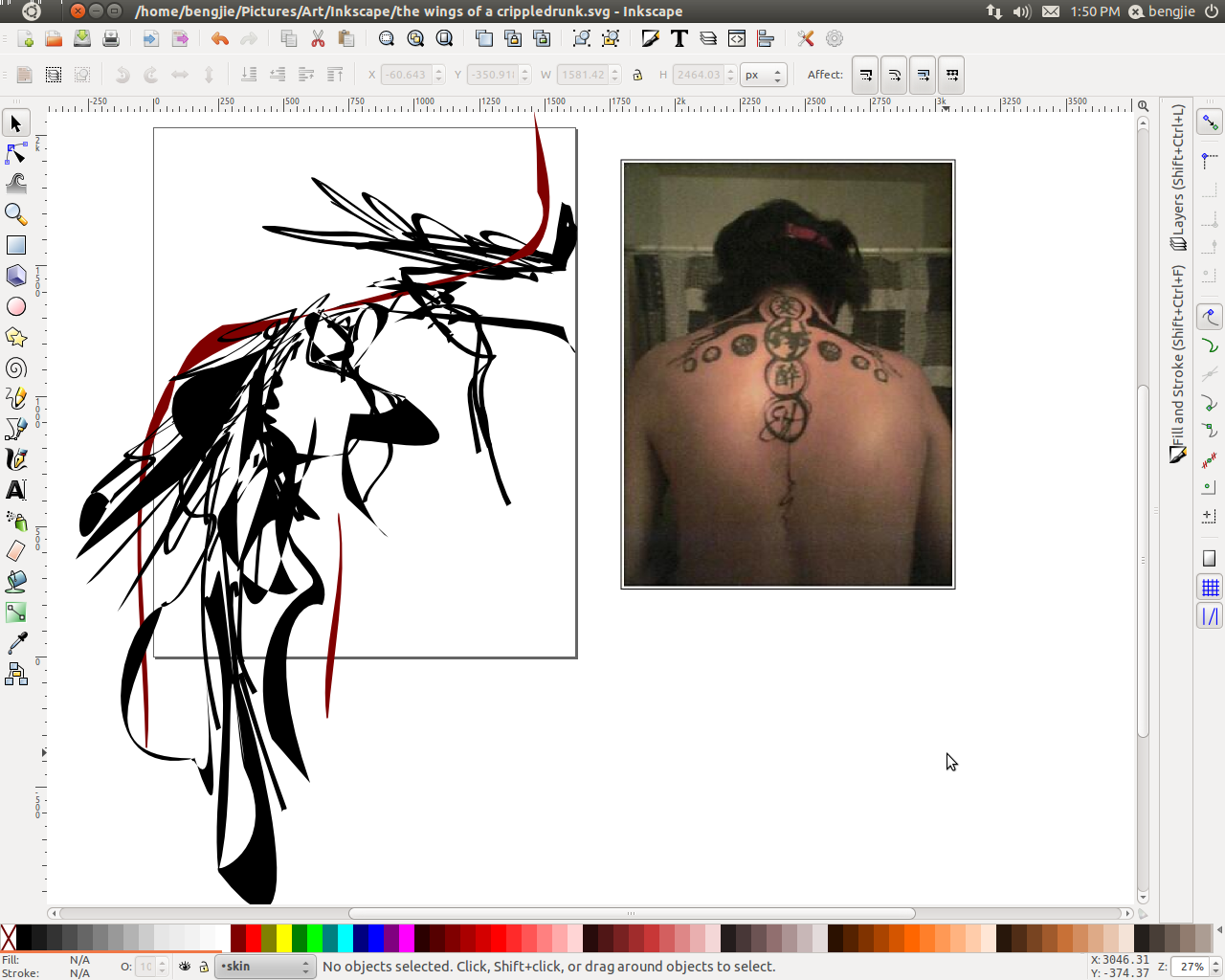The image size is (1225, 980).
Task: Group selected objects
Action: 582,38
